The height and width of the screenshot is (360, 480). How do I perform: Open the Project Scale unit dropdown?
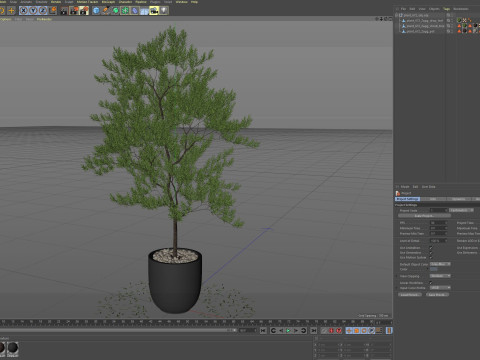point(461,210)
